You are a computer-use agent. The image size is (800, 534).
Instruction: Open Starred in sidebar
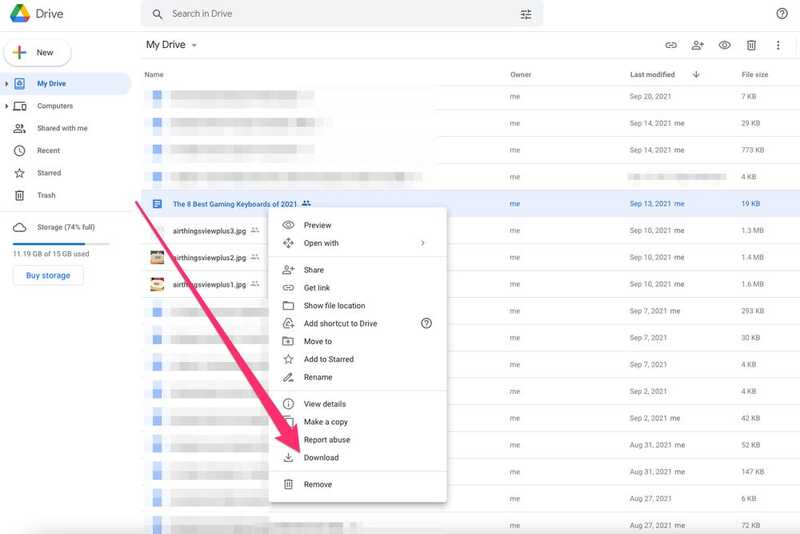[49, 173]
